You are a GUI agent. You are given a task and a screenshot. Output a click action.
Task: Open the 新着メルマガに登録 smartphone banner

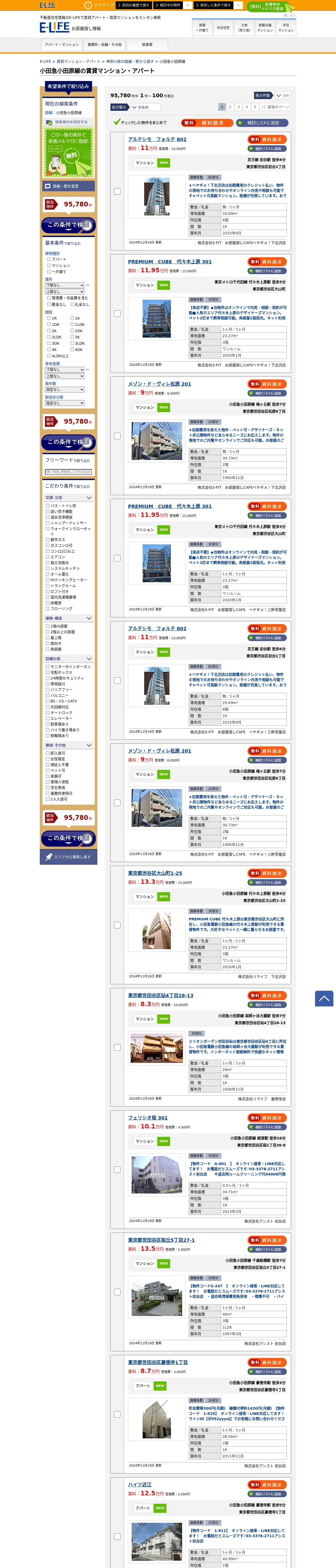pos(68,152)
